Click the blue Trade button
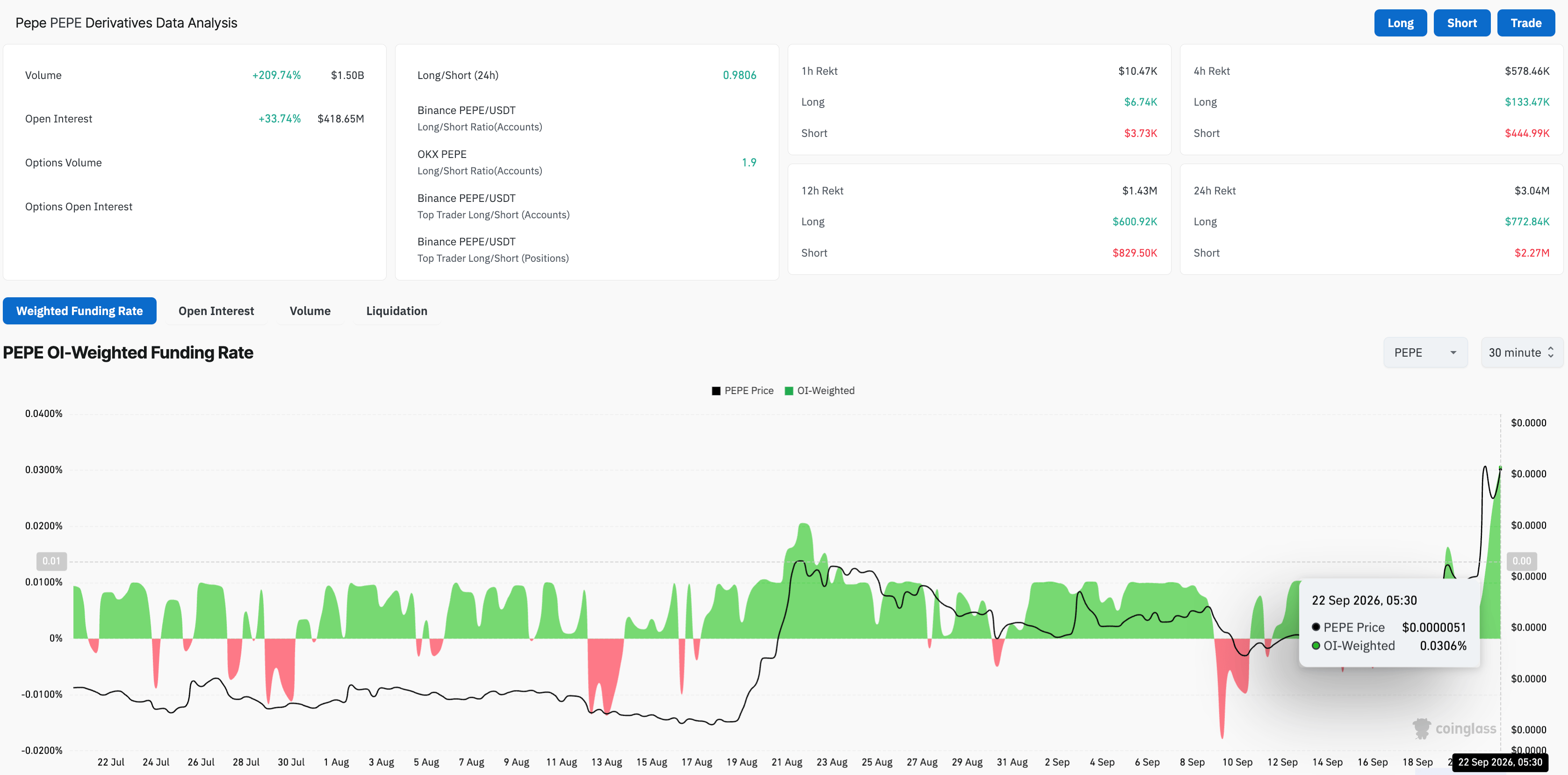The image size is (1568, 775). click(x=1526, y=23)
